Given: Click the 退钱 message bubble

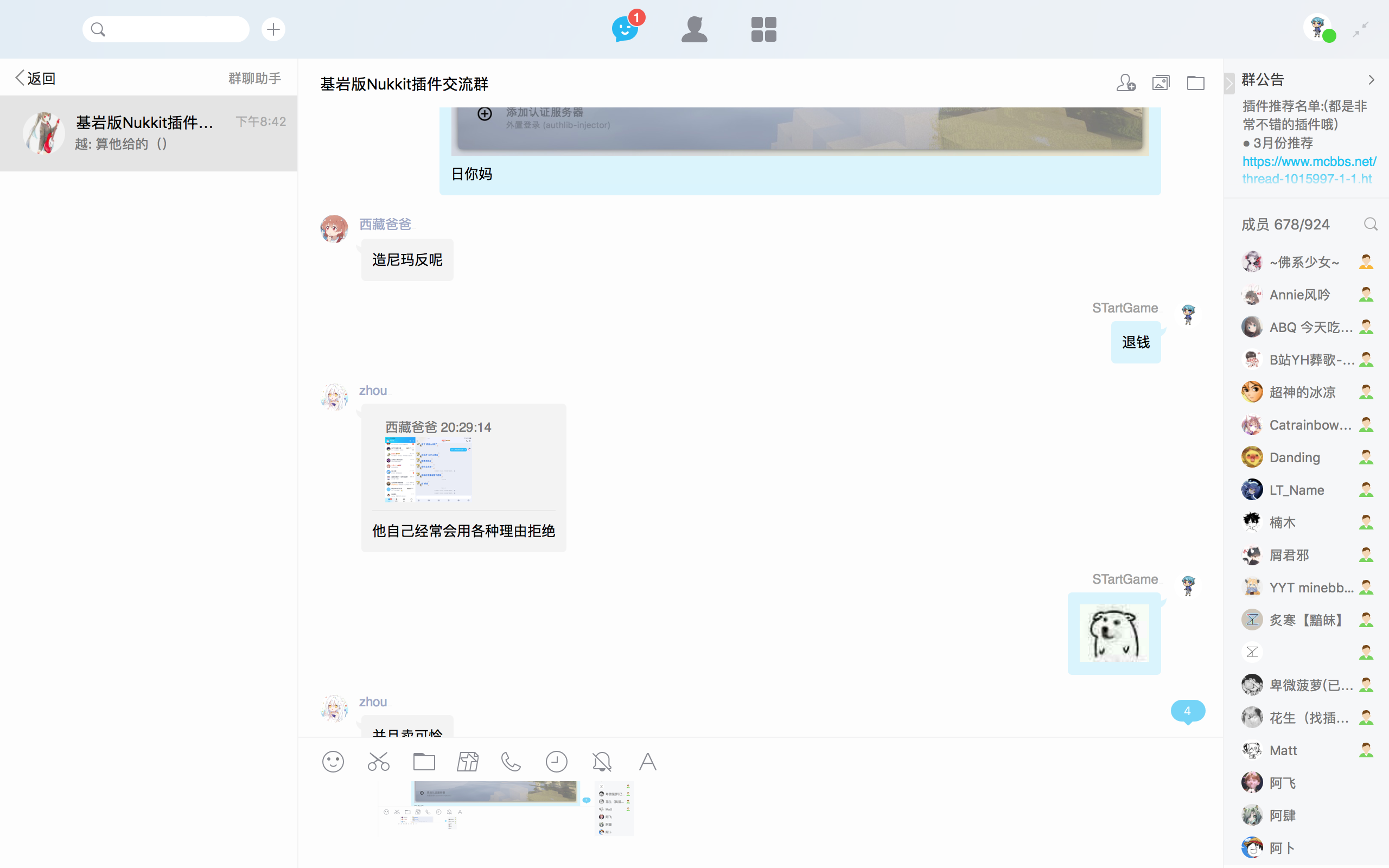Looking at the screenshot, I should [x=1135, y=342].
